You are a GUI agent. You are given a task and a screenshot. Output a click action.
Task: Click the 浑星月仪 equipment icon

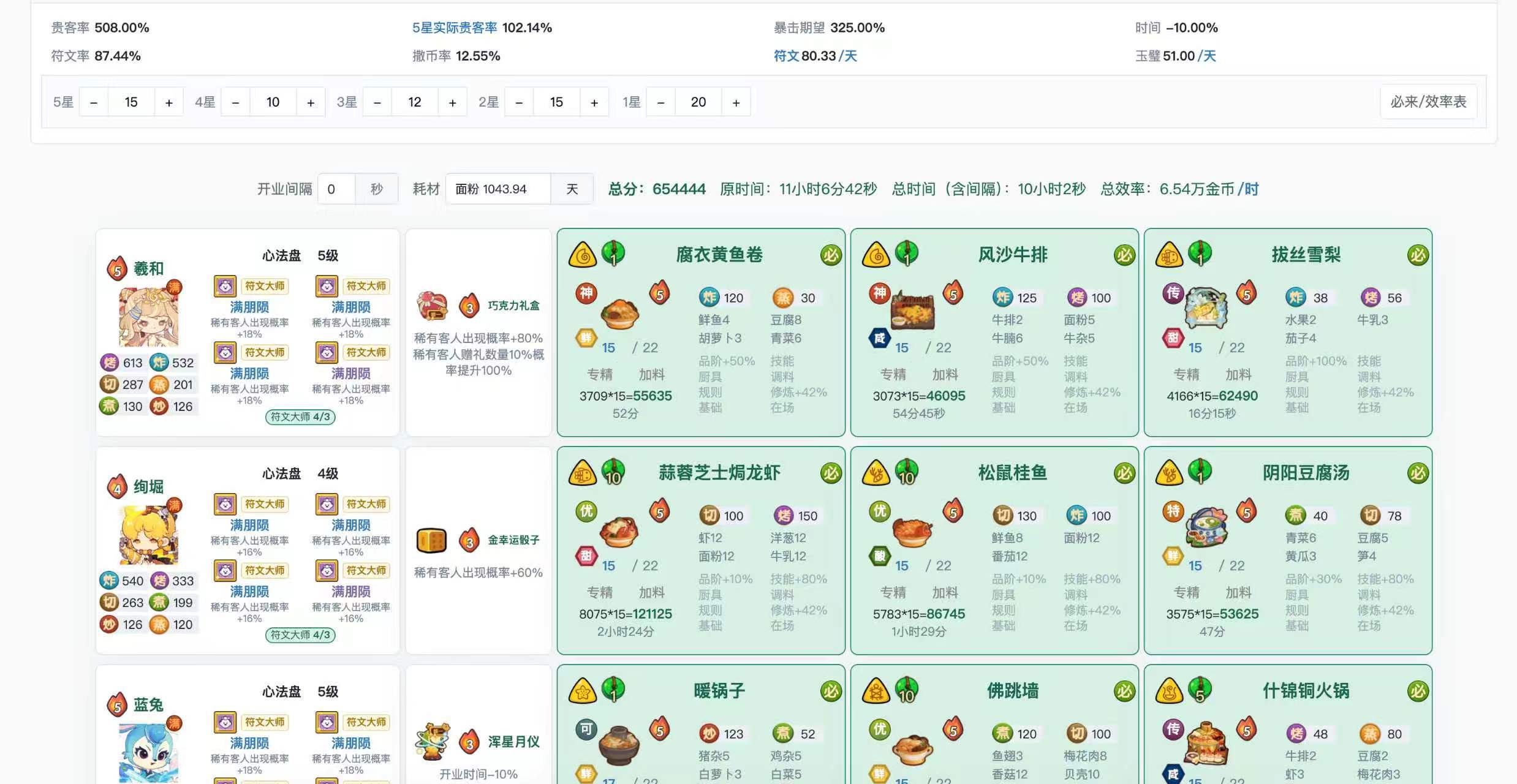[x=433, y=741]
